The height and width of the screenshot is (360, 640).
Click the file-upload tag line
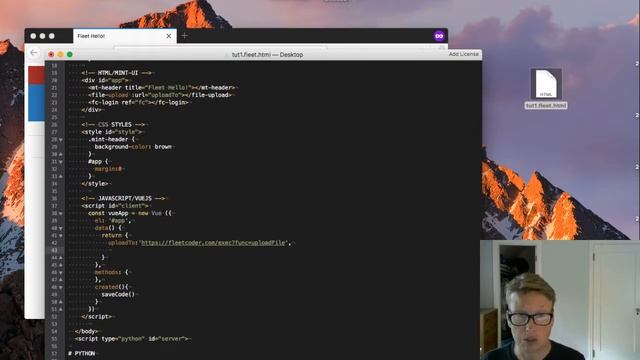[x=160, y=95]
